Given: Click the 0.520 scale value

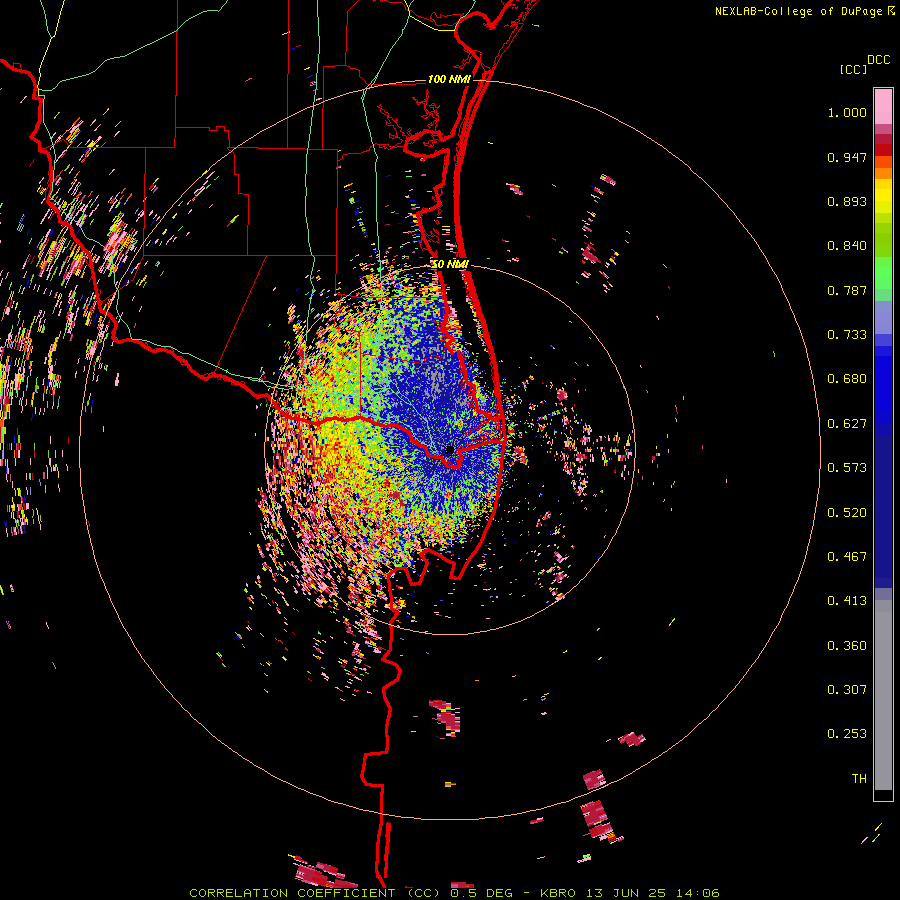Looking at the screenshot, I should click(x=847, y=513).
